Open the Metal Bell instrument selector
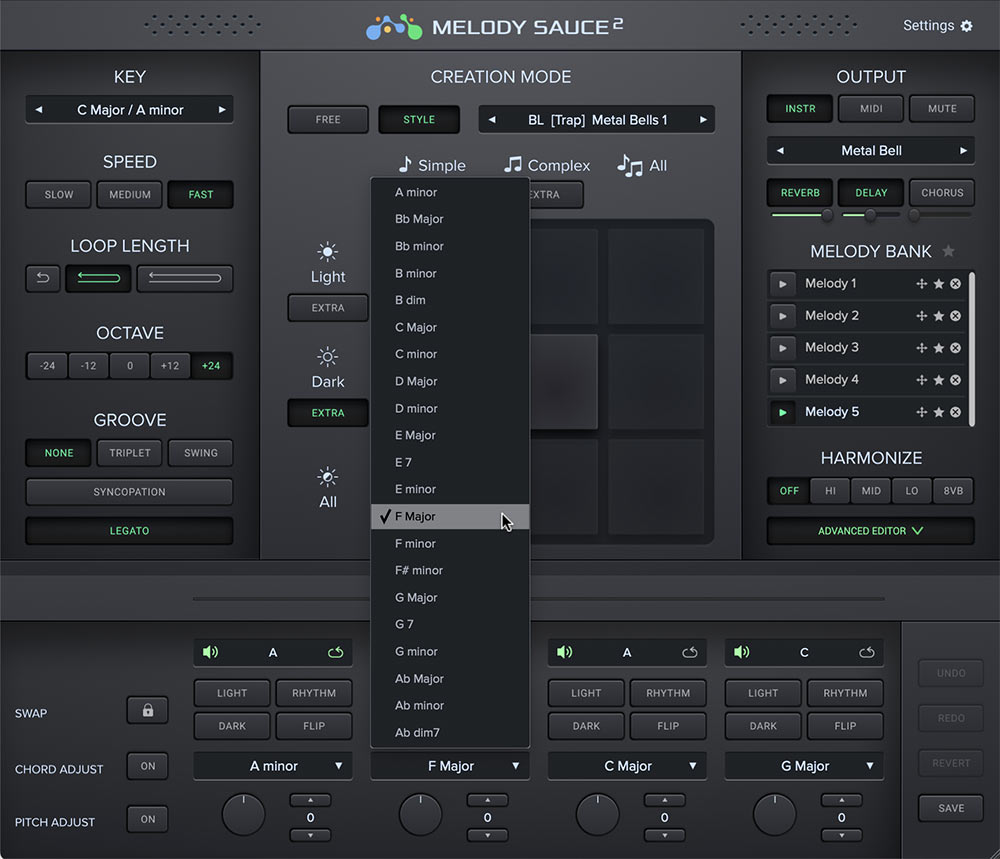This screenshot has width=1000, height=859. [869, 150]
